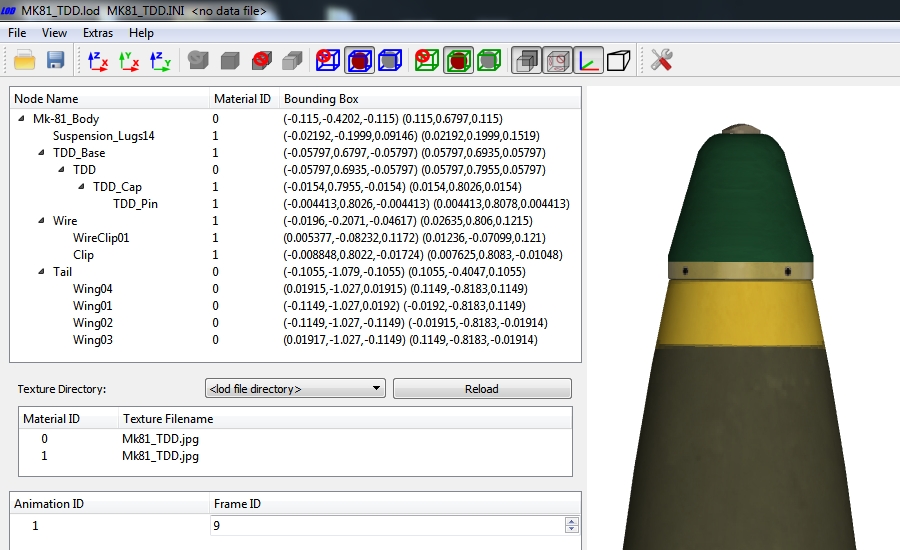Collapse the Tail node
The image size is (900, 550).
(41, 271)
